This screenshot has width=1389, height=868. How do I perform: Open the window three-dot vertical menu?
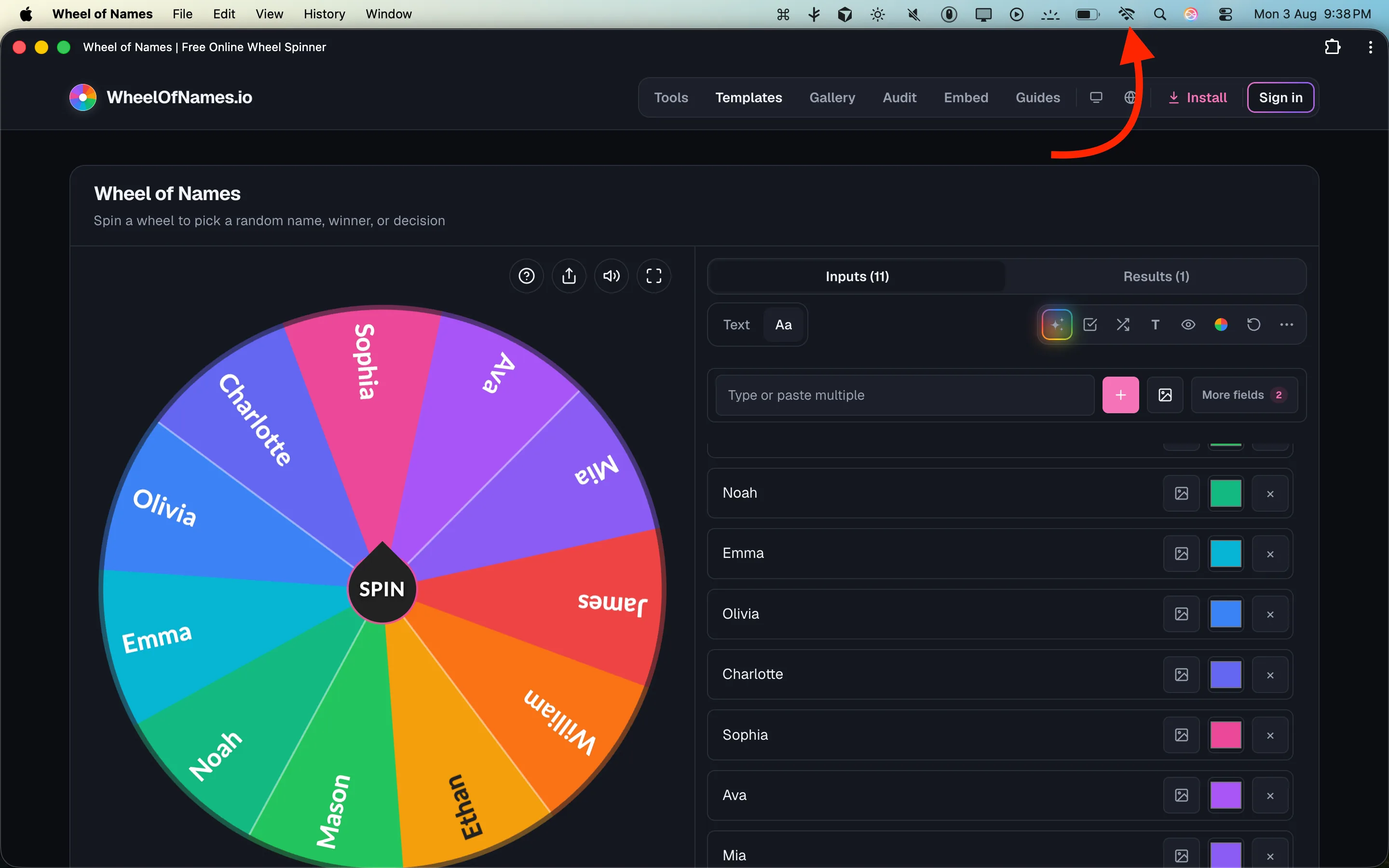pyautogui.click(x=1371, y=47)
